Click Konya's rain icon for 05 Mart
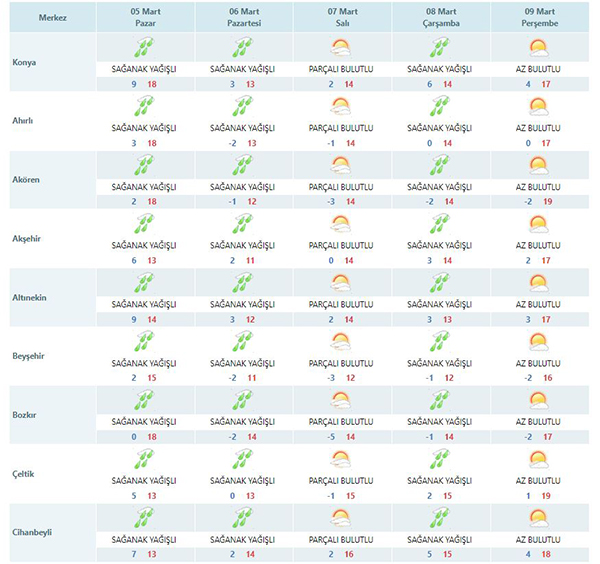Viewport: 600px width, 564px height. pos(146,47)
